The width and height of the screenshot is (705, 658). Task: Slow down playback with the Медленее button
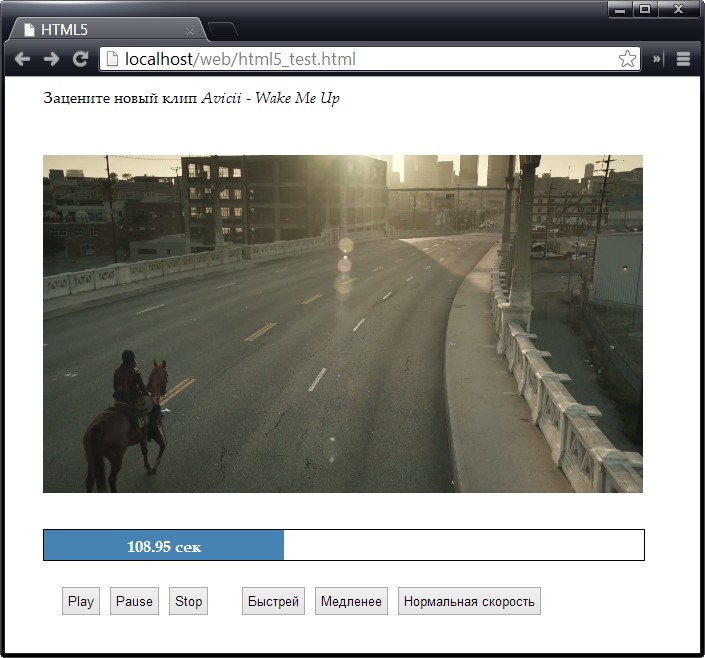tap(351, 601)
